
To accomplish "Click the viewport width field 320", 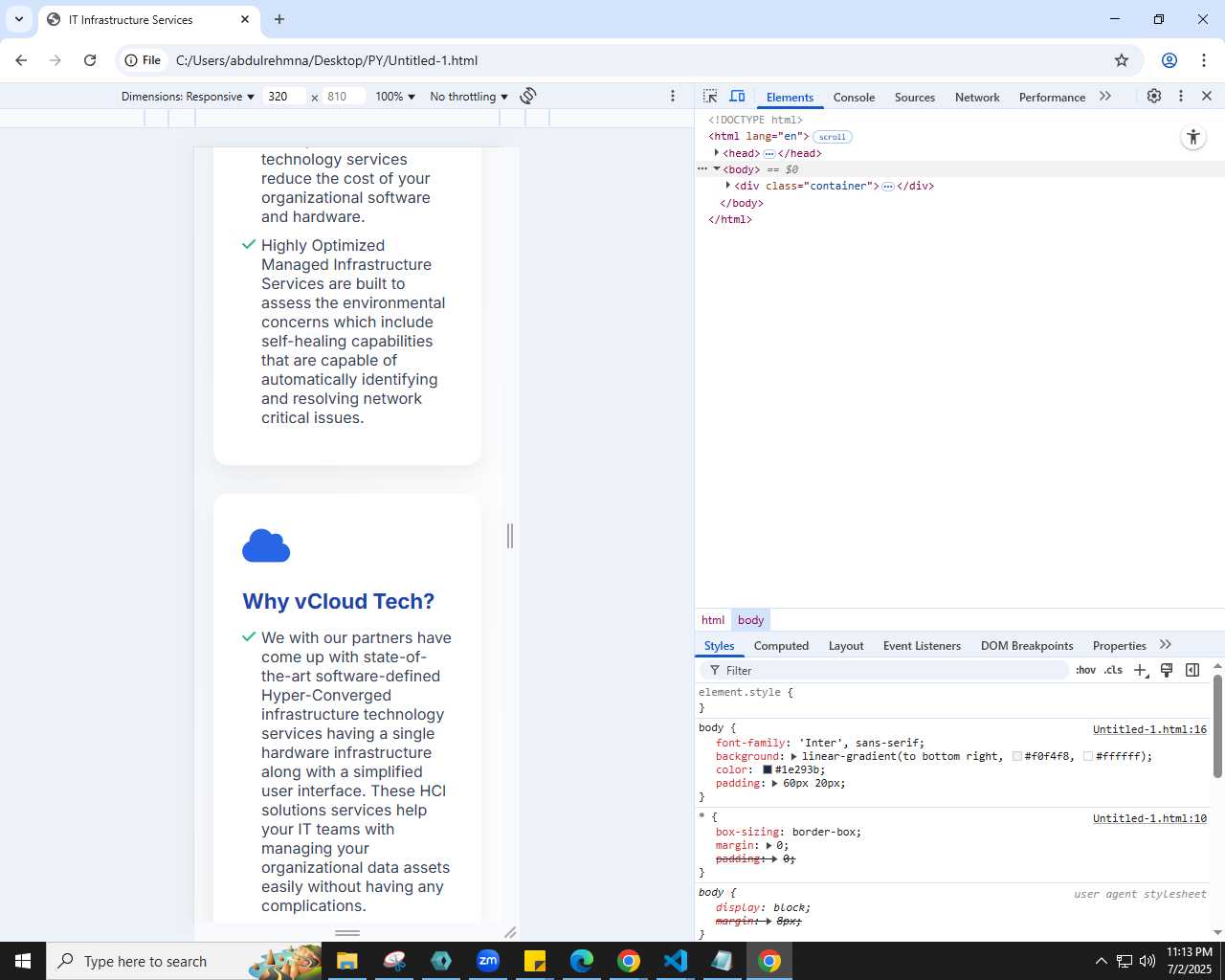I will point(285,97).
